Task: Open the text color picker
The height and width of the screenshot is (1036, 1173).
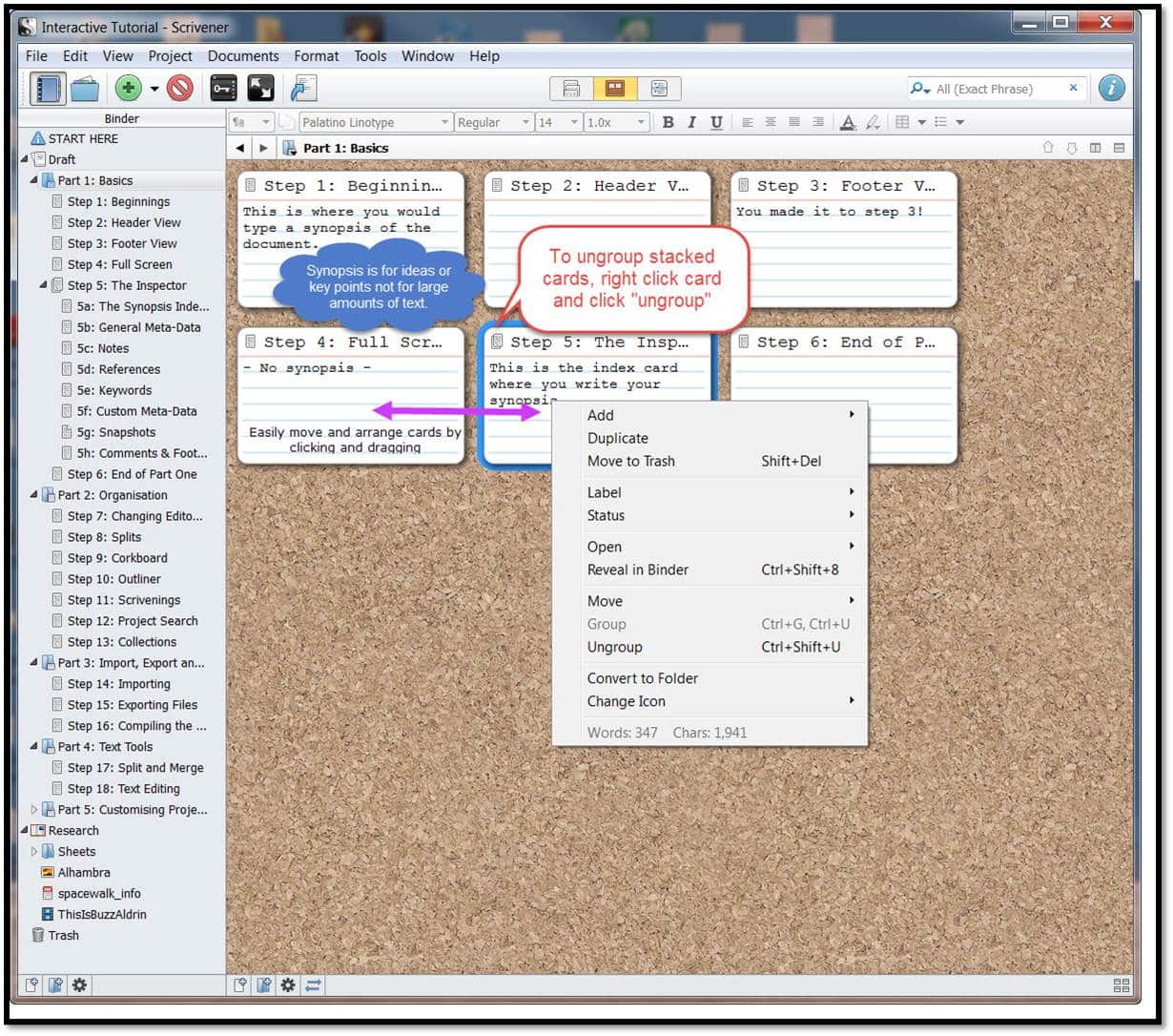Action: 848,122
